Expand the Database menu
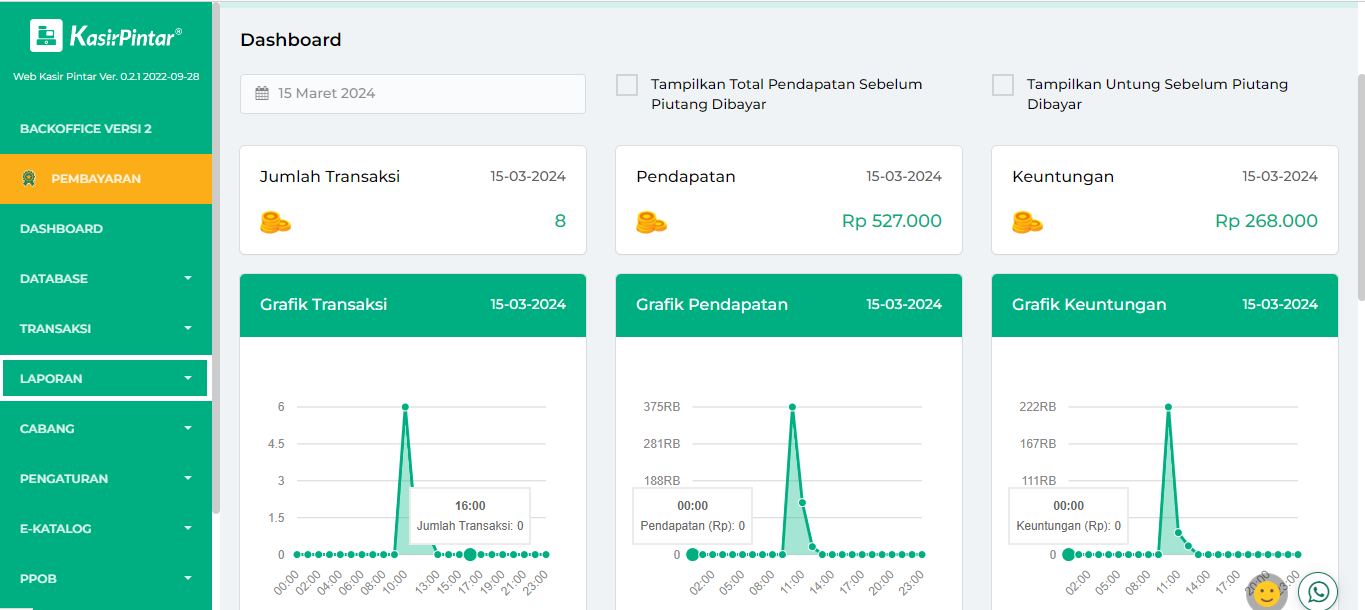1365x610 pixels. tap(105, 279)
